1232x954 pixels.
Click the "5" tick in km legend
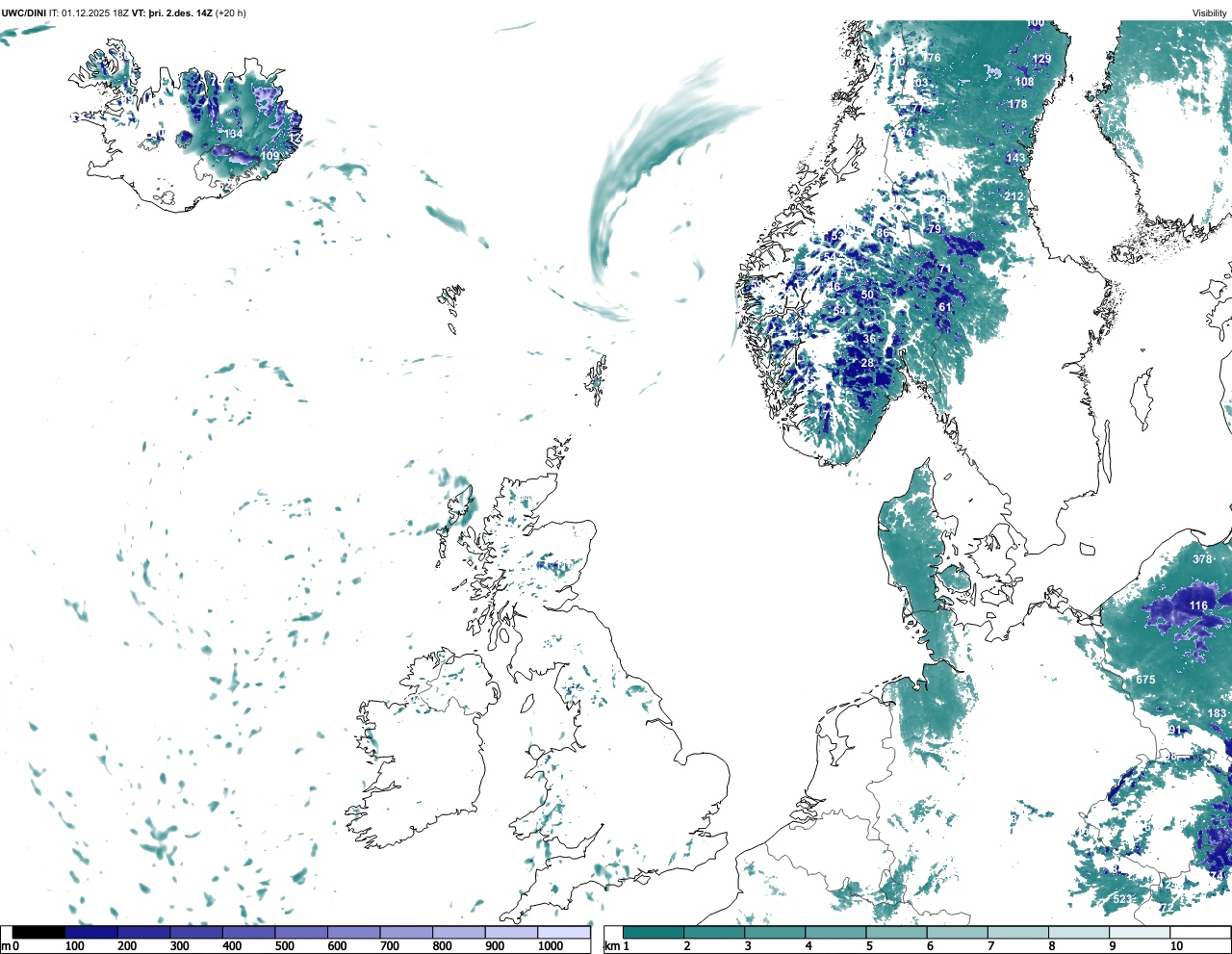(869, 946)
